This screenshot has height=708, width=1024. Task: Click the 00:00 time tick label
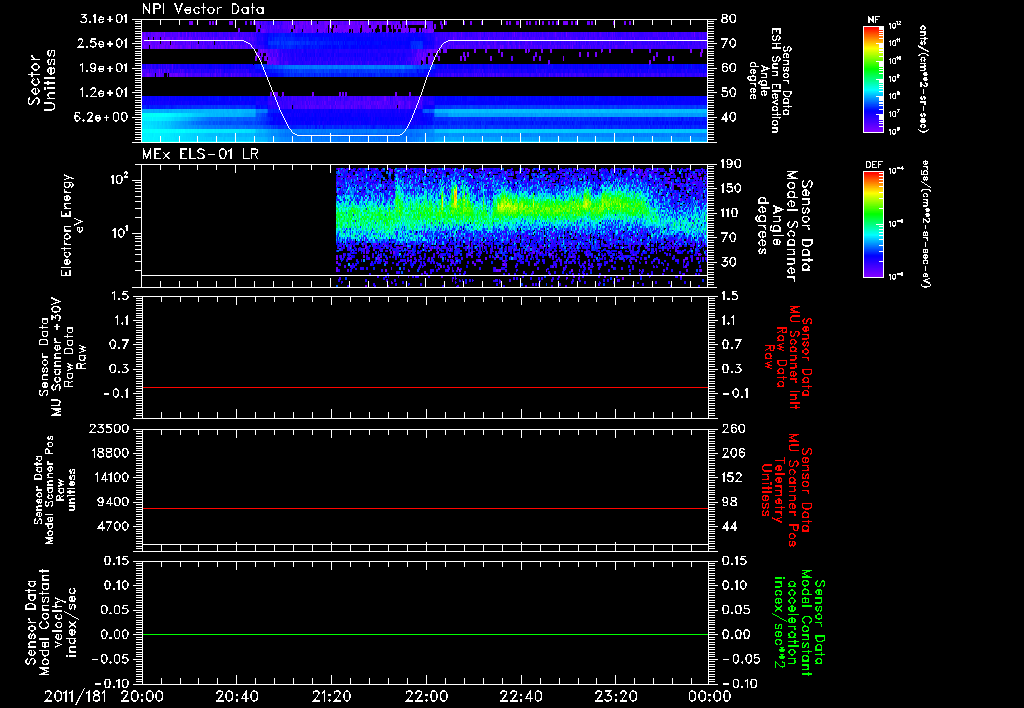point(709,698)
